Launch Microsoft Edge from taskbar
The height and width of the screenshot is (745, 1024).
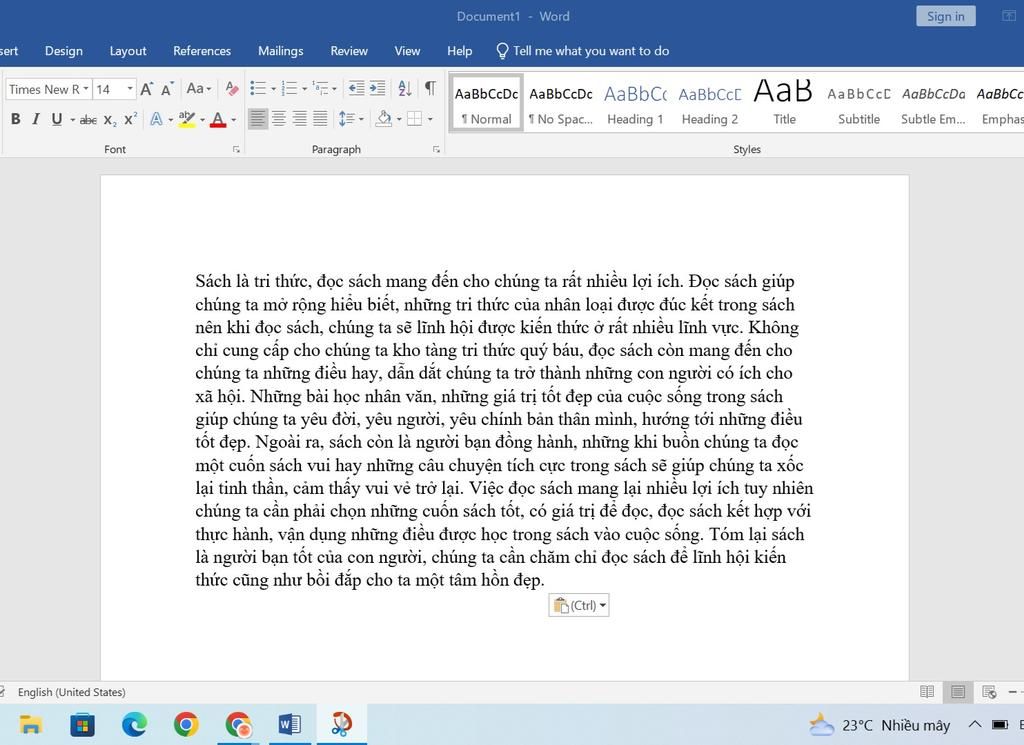coord(134,725)
